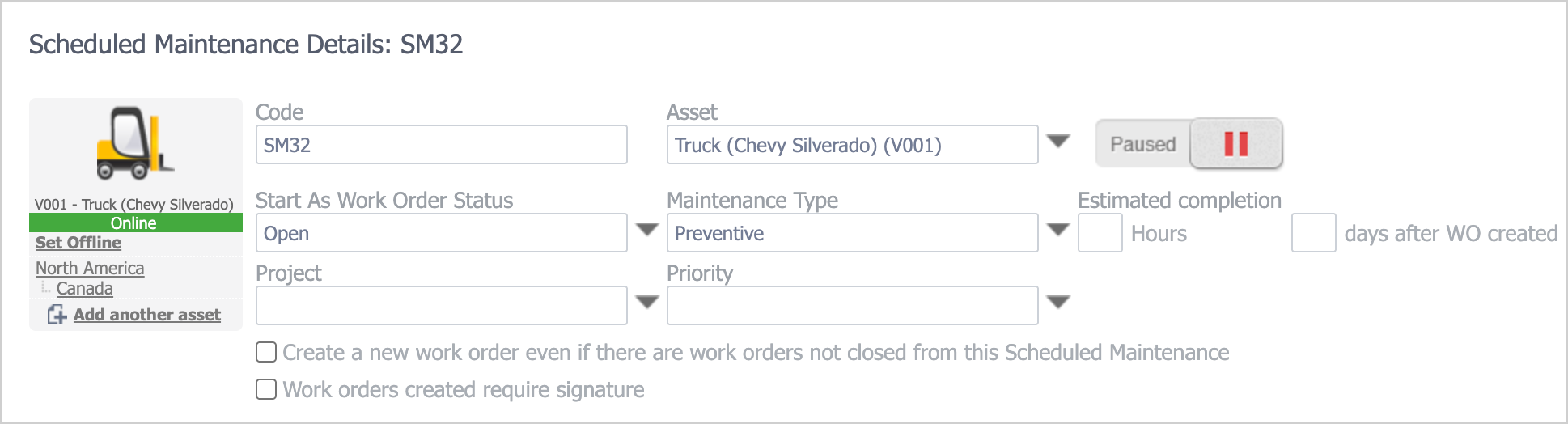
Task: Click Add another asset link
Action: click(x=146, y=315)
